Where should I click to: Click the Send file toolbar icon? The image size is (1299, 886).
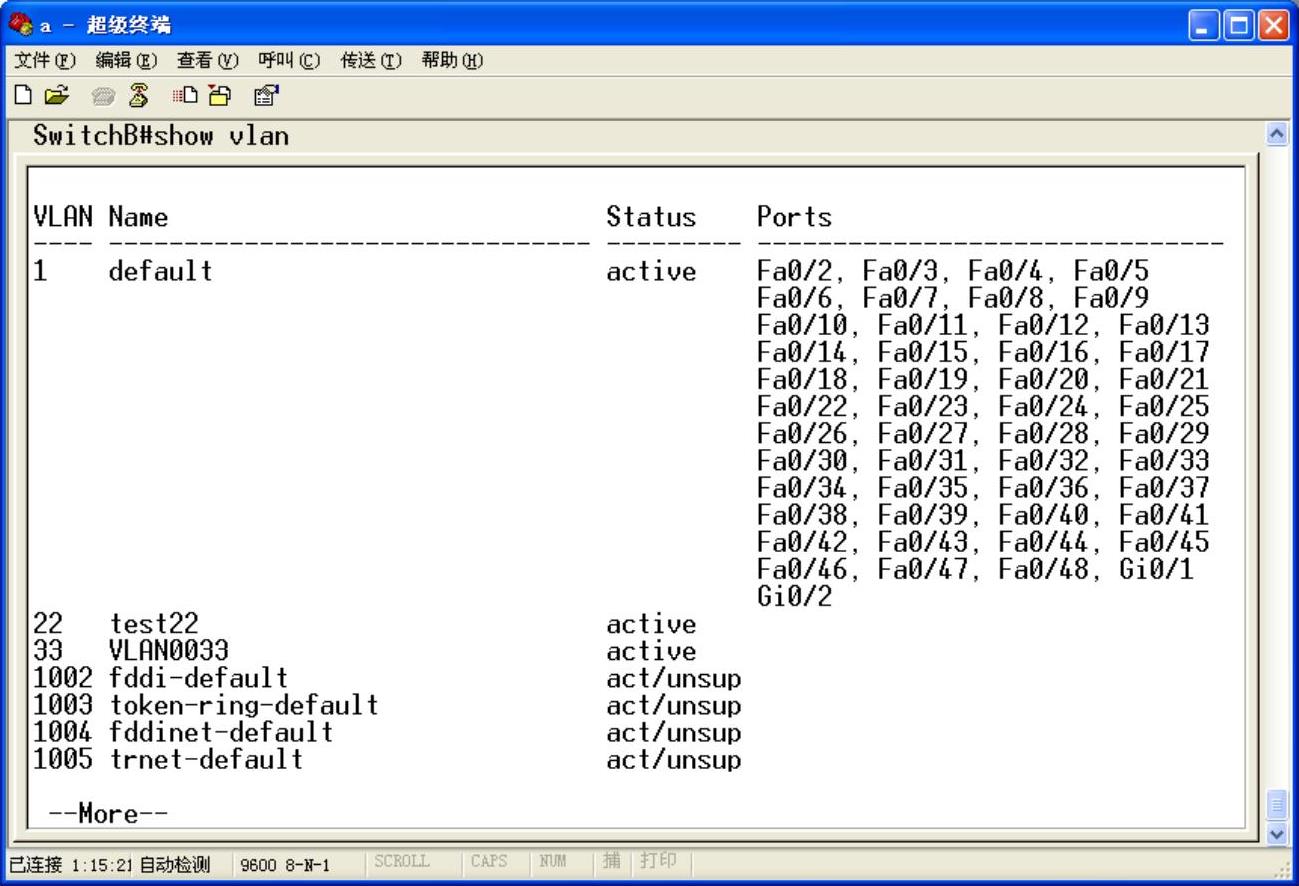pos(186,96)
